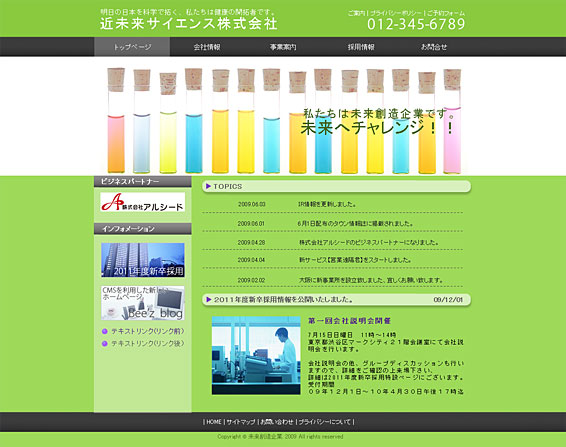Go to the 事業案内 menu item
The height and width of the screenshot is (447, 566).
(283, 47)
